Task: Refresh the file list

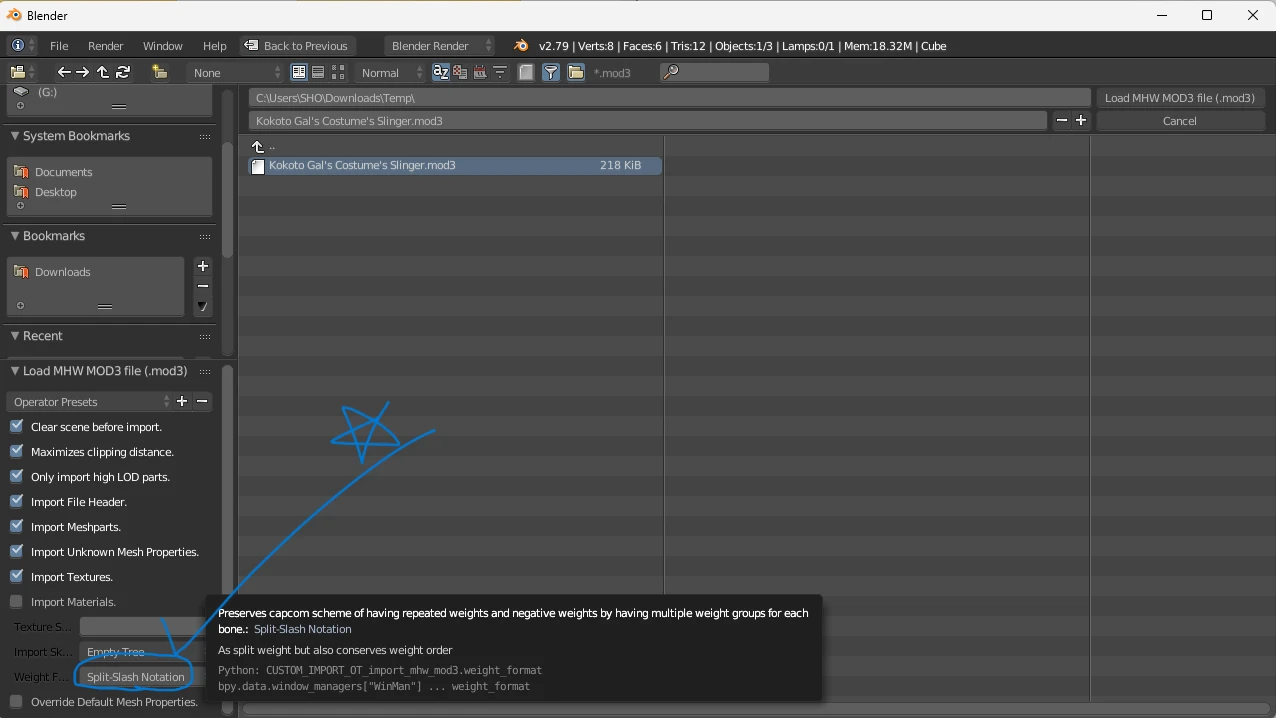Action: click(x=122, y=72)
